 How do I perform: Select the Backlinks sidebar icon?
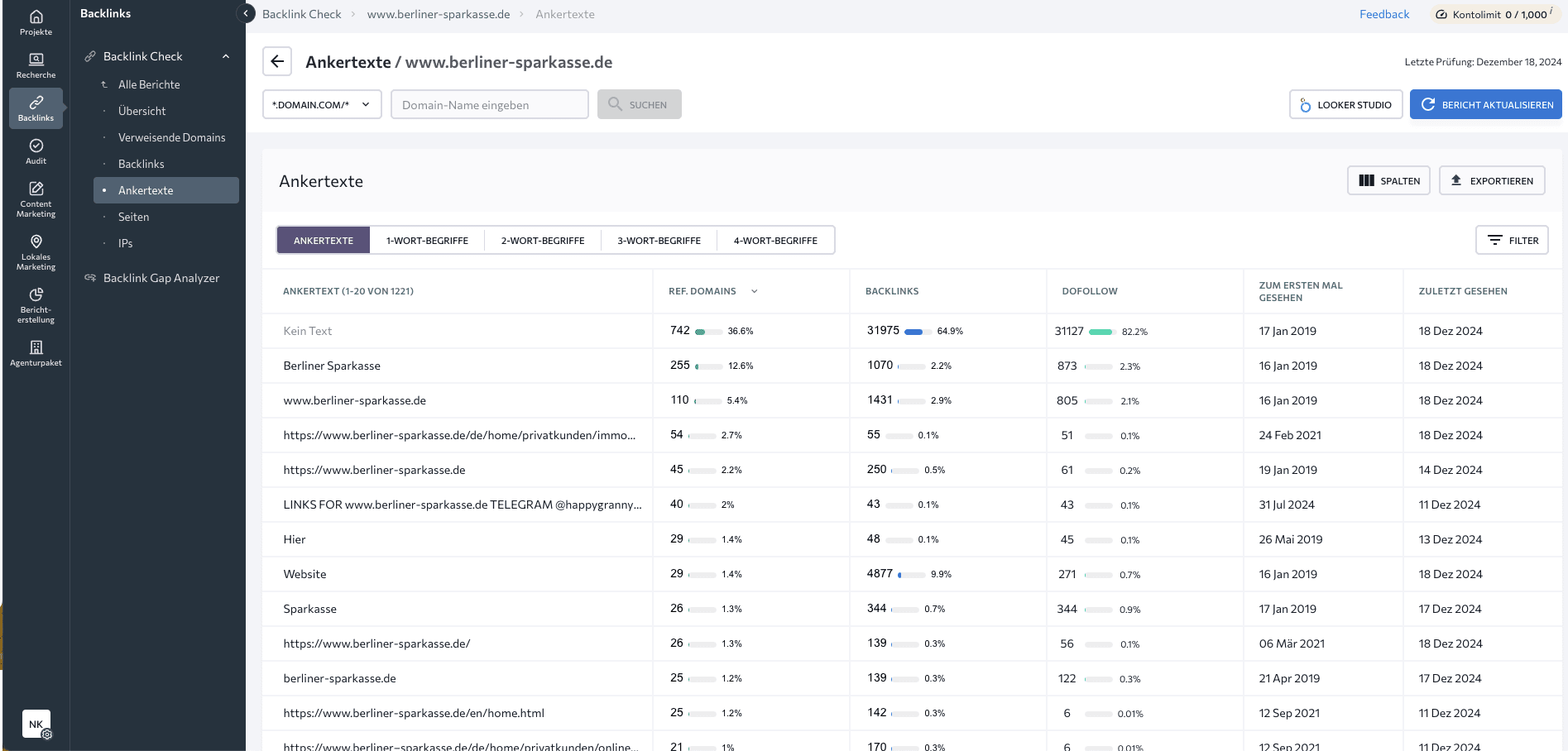36,108
